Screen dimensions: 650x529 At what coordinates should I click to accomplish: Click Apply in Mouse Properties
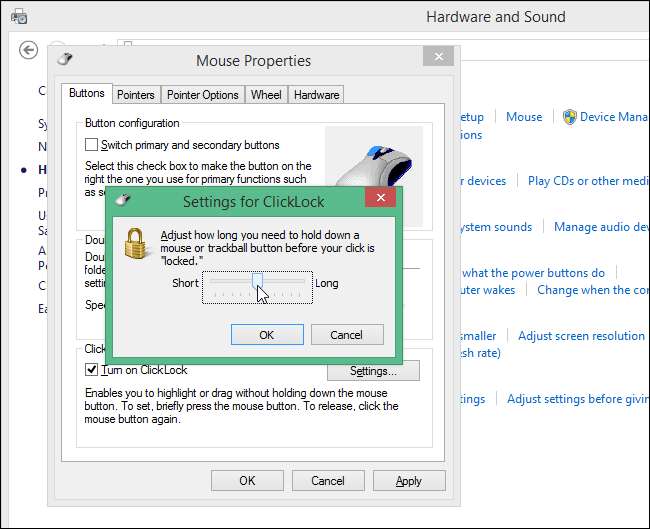tap(408, 481)
